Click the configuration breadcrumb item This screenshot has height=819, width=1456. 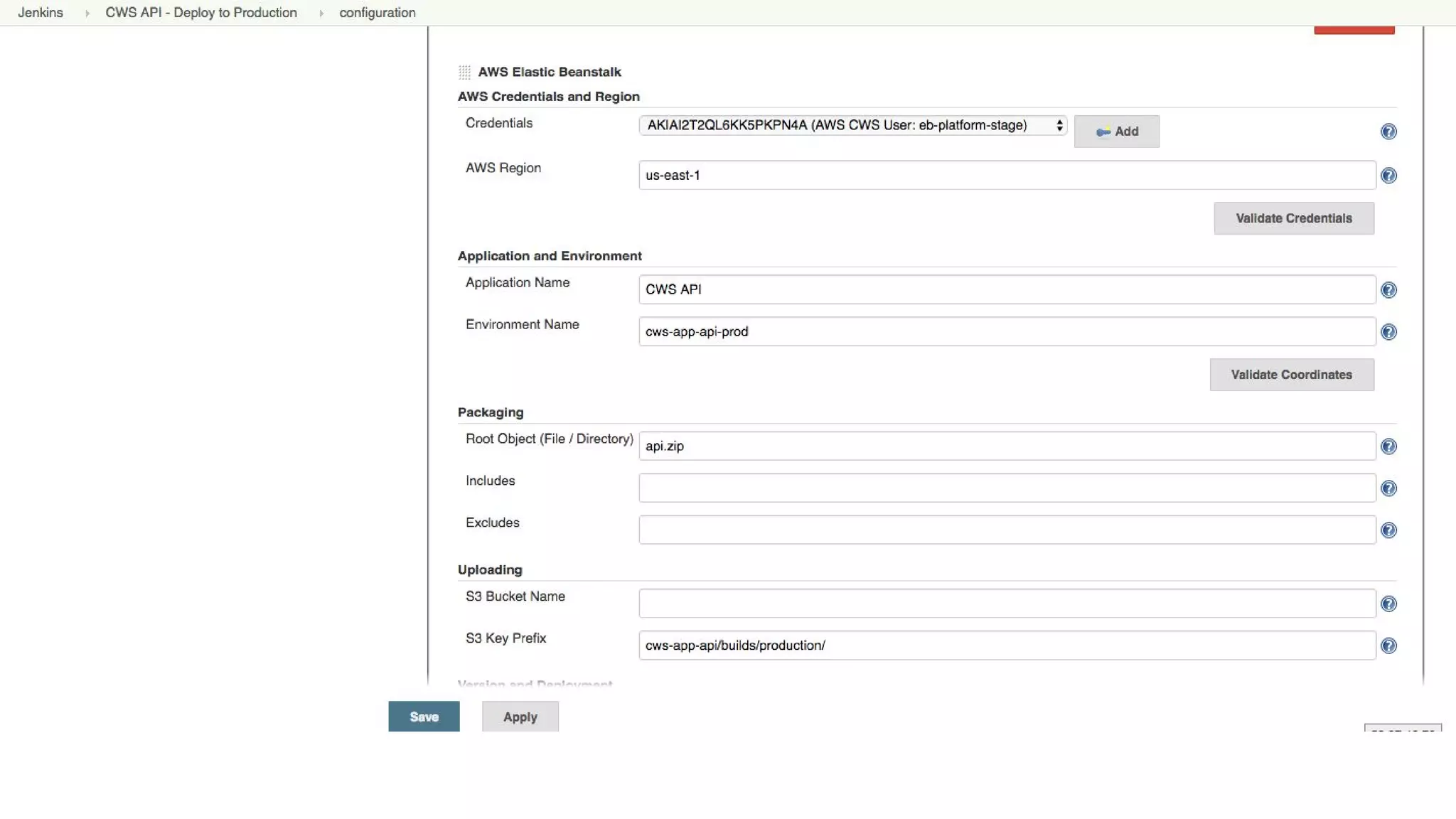click(377, 13)
